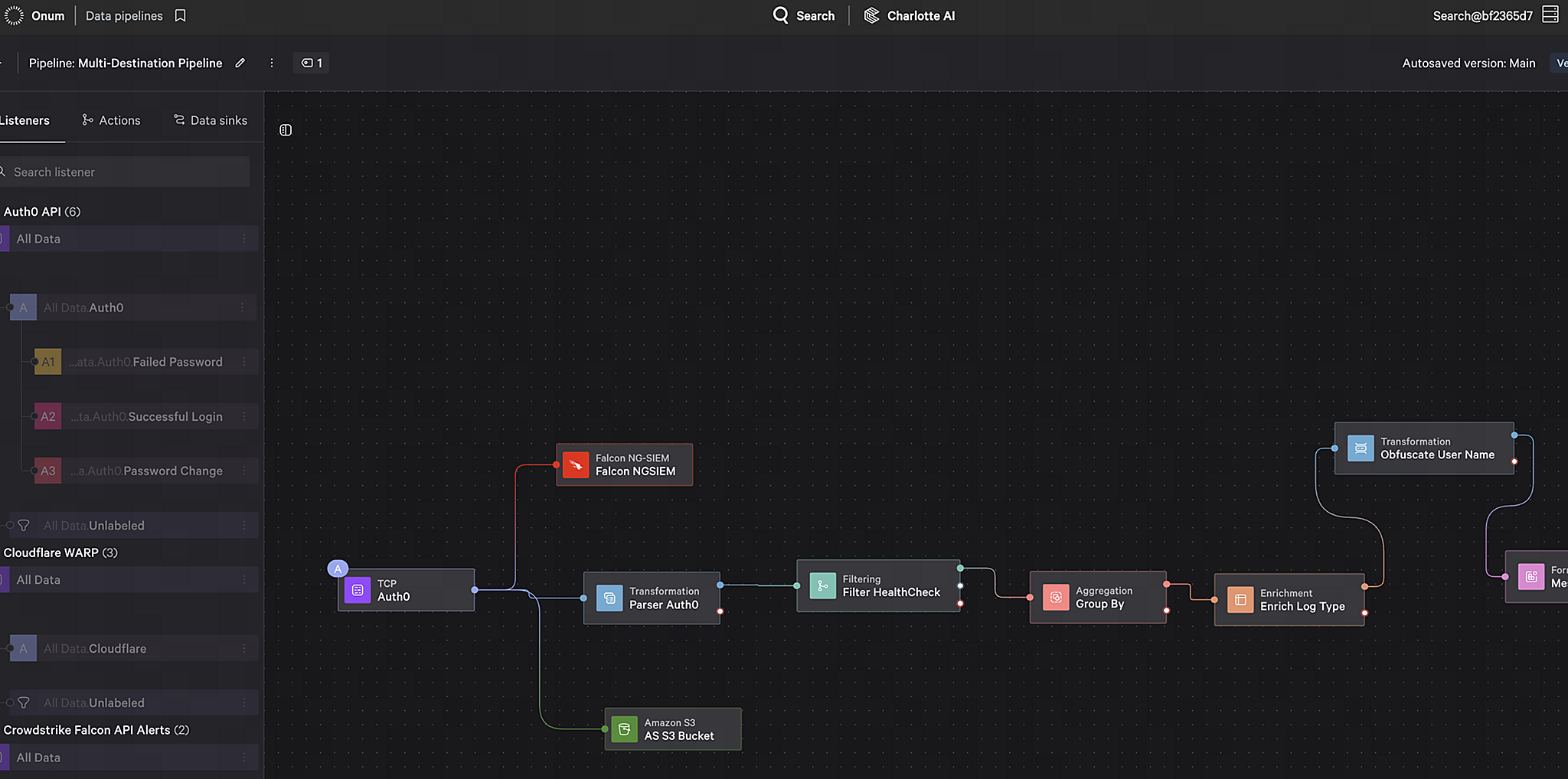Select the TCP Auth0 listener node icon
The image size is (1568, 779).
(x=358, y=590)
